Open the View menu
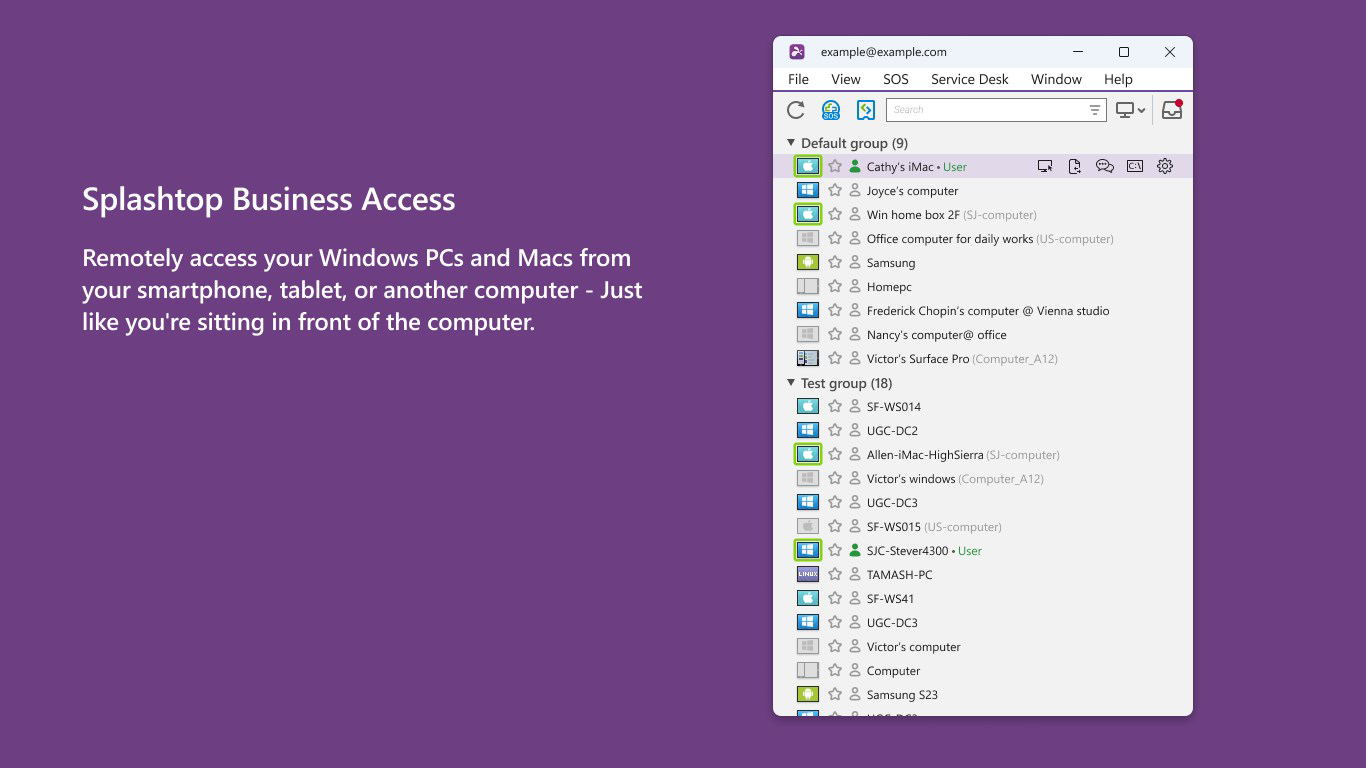Viewport: 1366px width, 768px height. [x=845, y=79]
